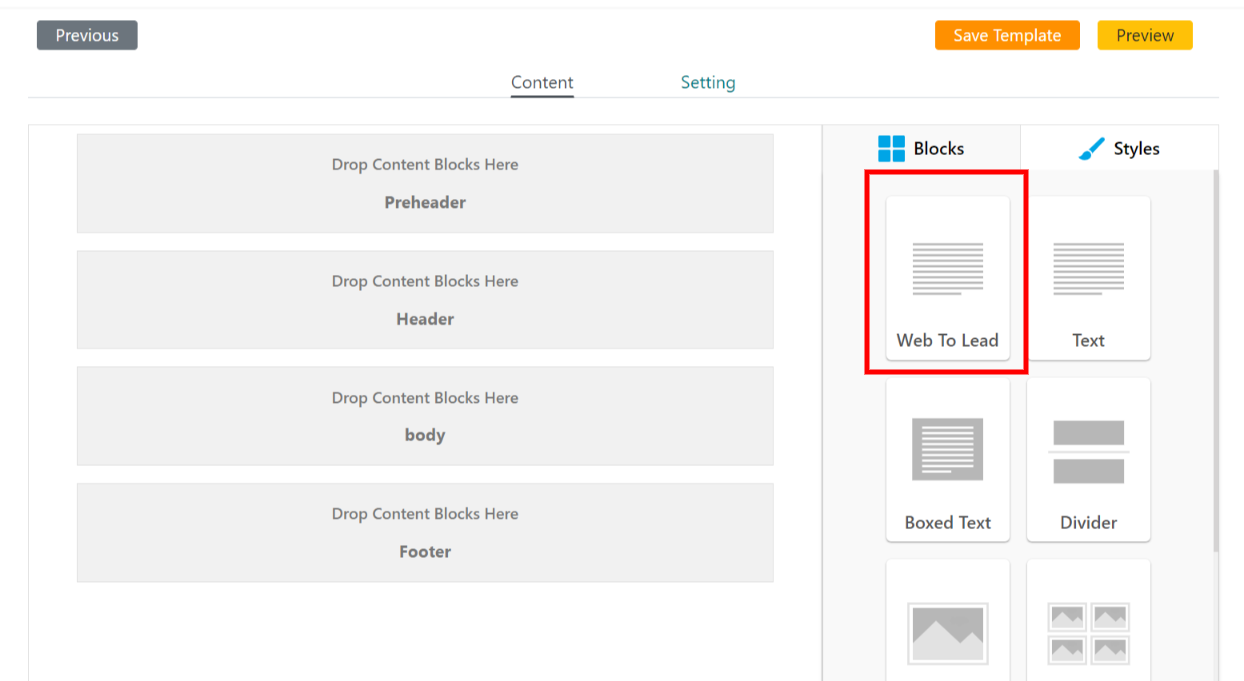Select the image group block icon
Viewport: 1244px width, 681px height.
pos(1089,632)
